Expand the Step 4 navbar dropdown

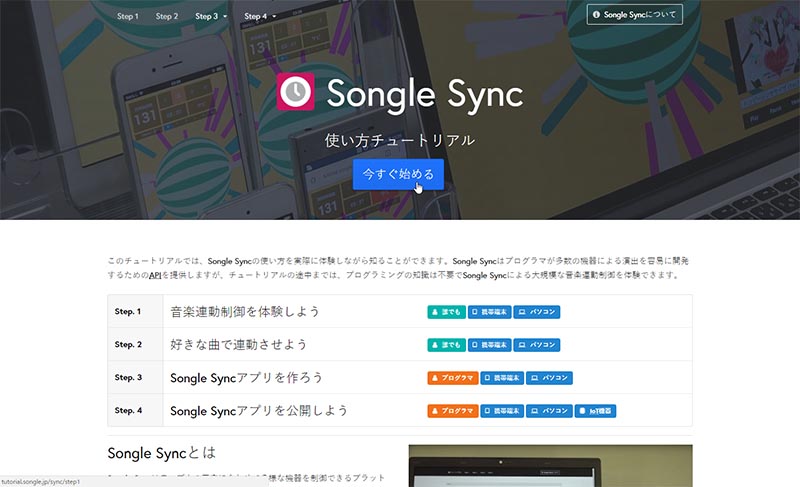(260, 16)
